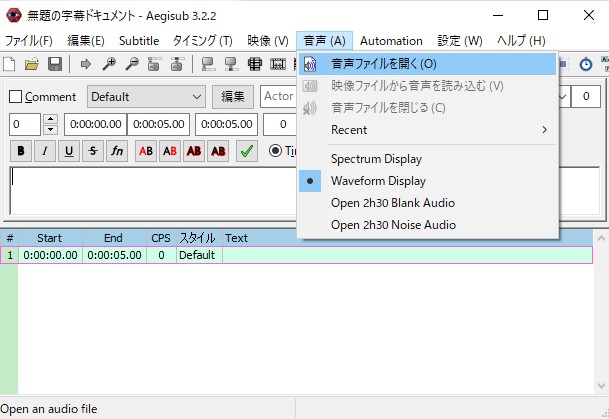Close the 音声 (A) menu
Screen dimensions: 609x419
324,41
